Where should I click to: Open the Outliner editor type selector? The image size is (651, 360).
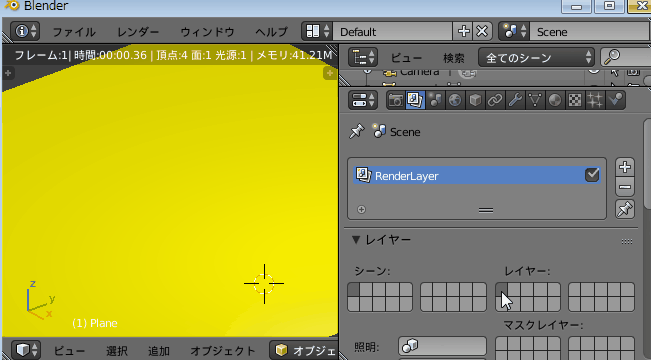coord(362,57)
